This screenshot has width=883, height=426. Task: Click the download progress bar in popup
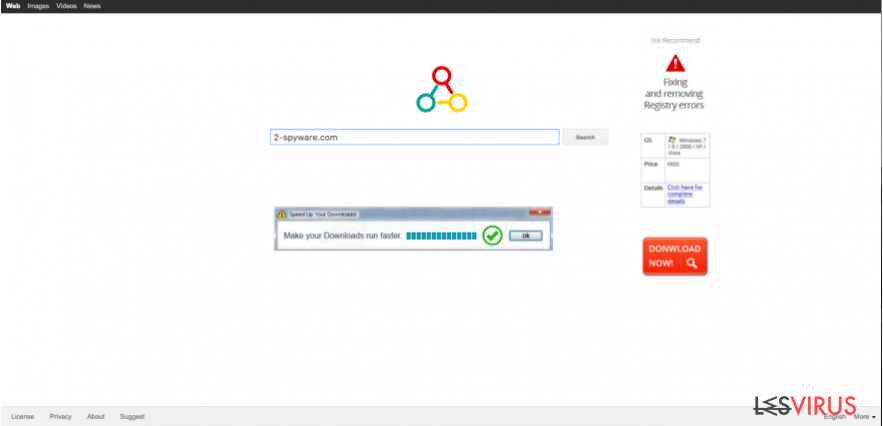[441, 236]
